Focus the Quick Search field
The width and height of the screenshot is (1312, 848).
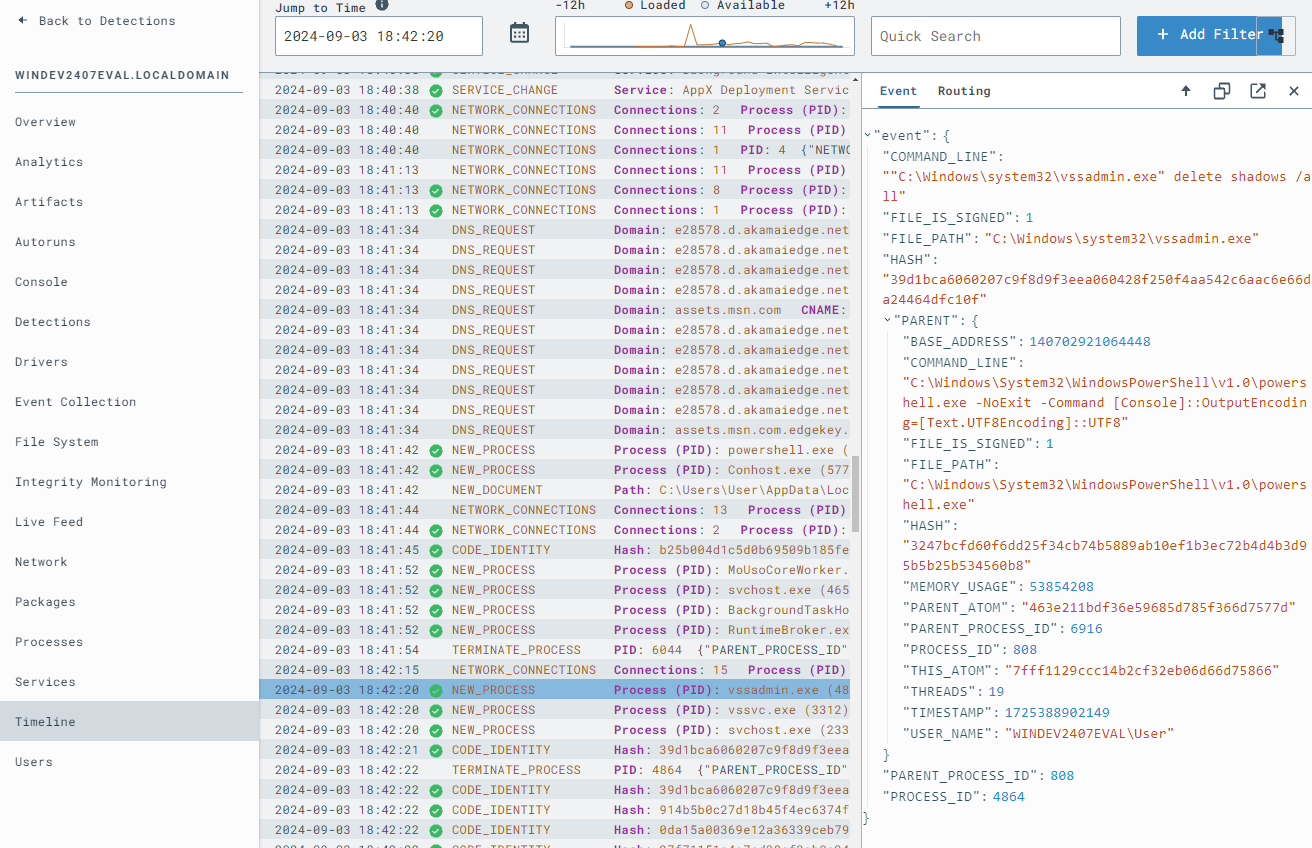click(995, 36)
